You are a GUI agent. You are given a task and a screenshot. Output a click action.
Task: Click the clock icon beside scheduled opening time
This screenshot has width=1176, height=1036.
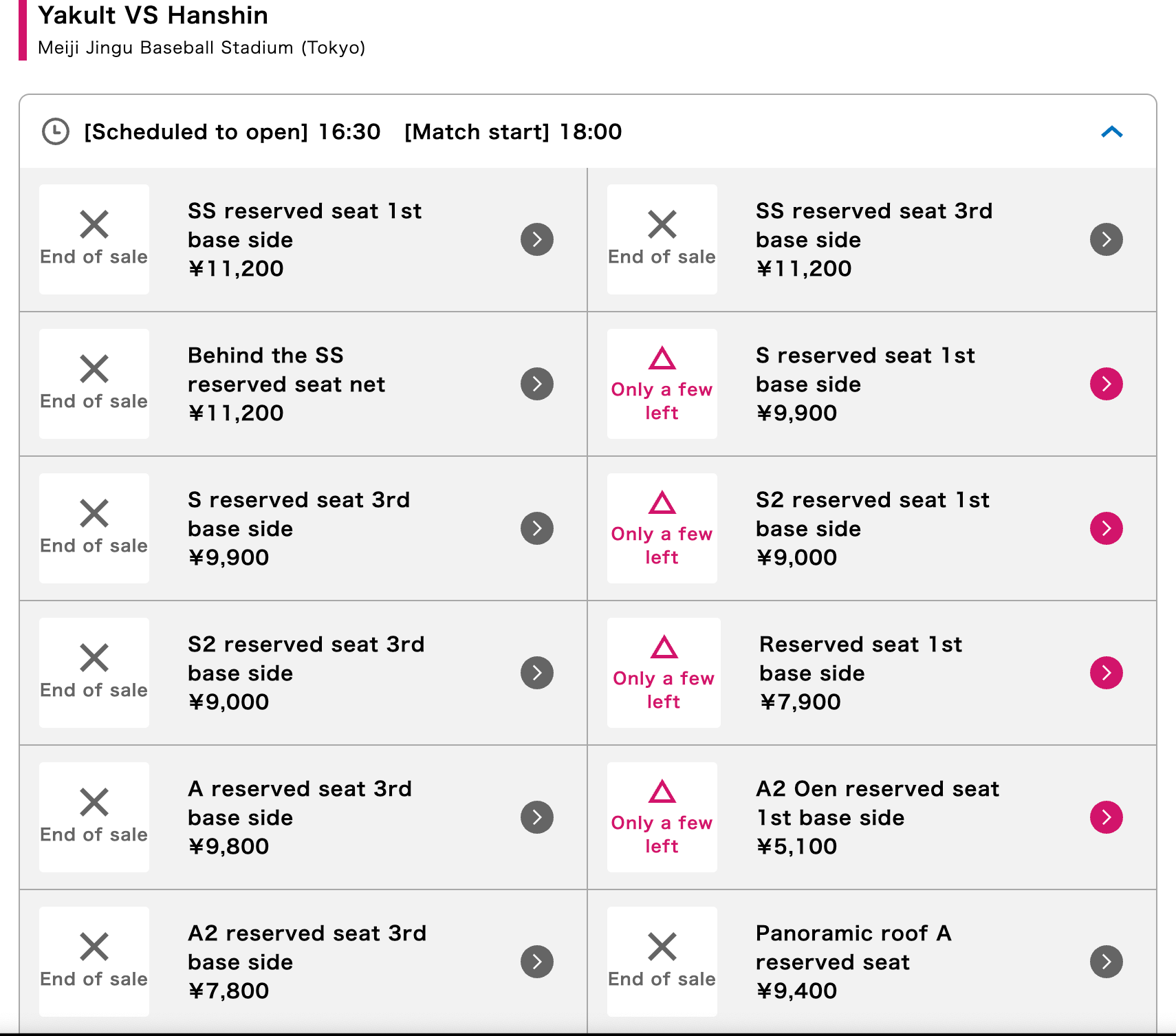pos(56,131)
